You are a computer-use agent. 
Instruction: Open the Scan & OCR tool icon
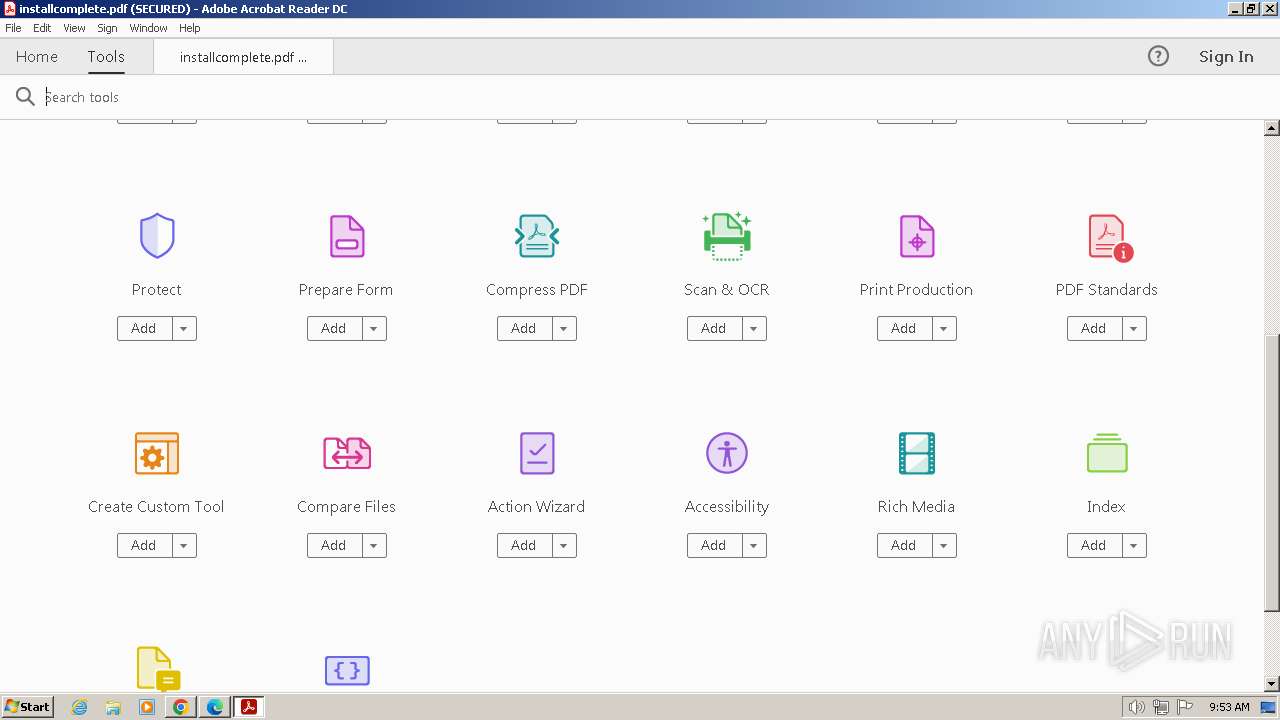727,236
